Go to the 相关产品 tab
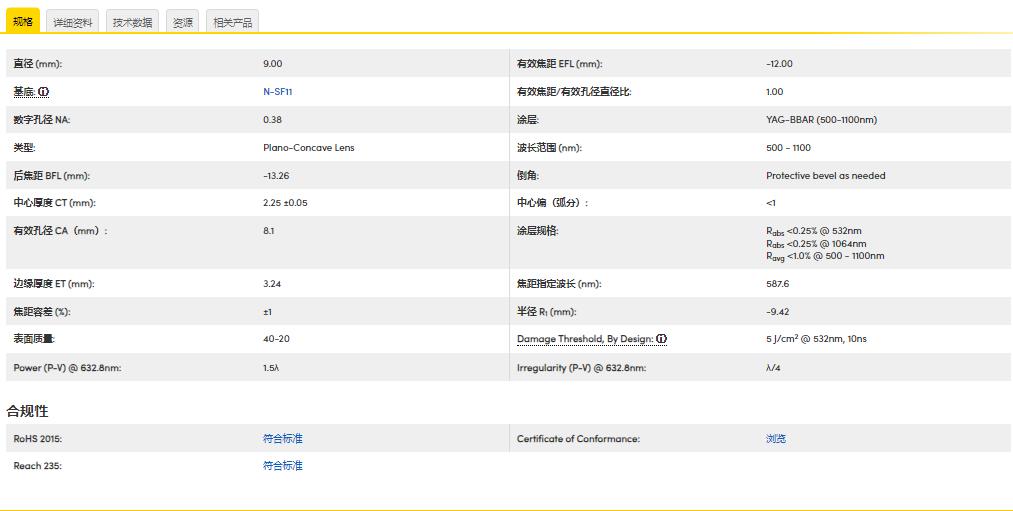The width and height of the screenshot is (1013, 511). [x=232, y=22]
